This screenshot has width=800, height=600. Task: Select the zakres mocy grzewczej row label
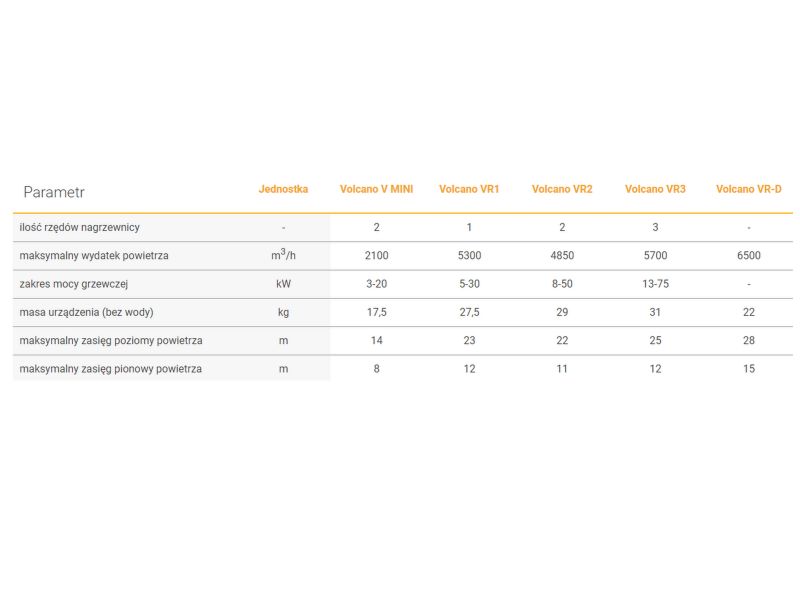click(74, 284)
